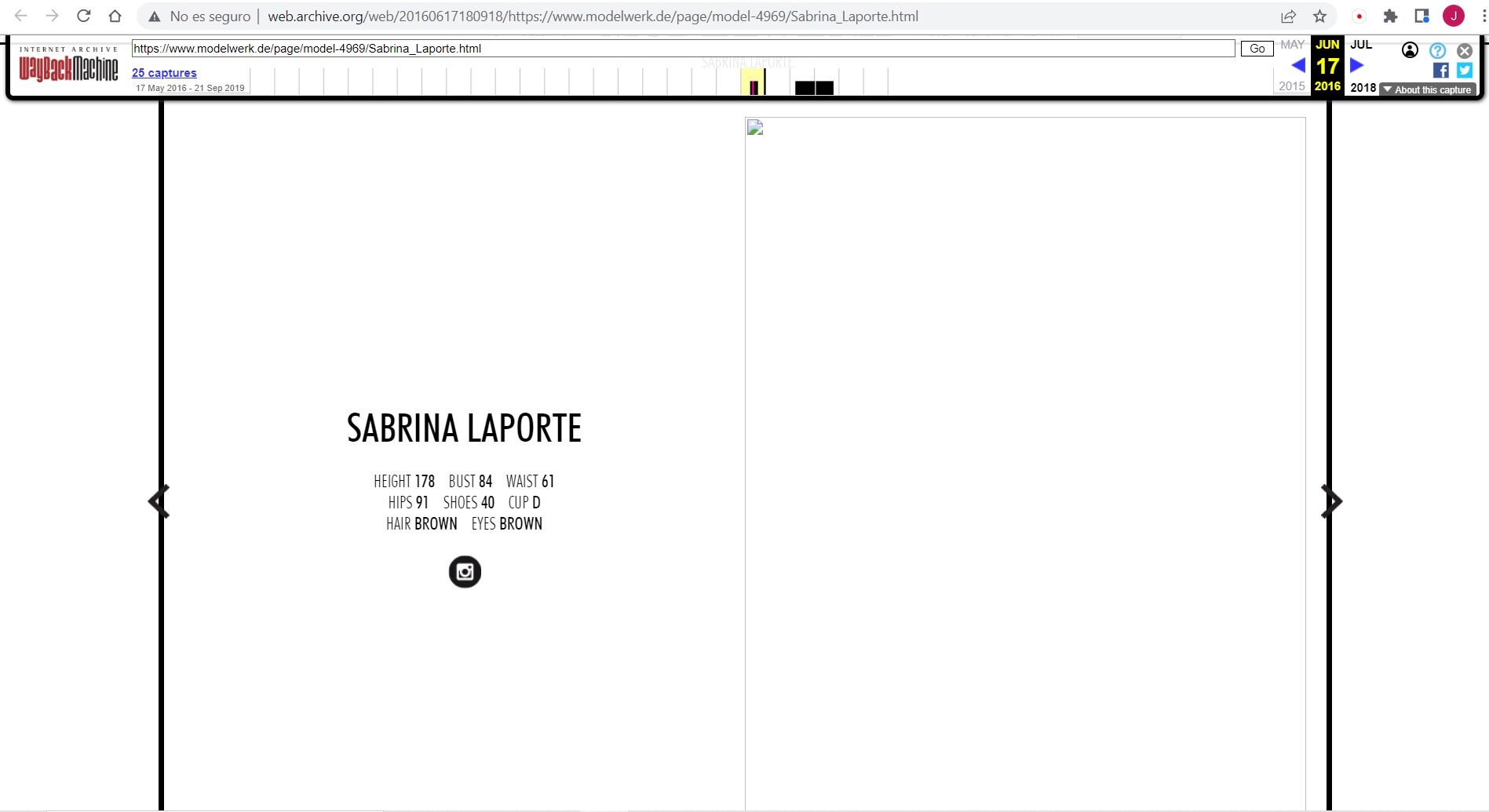Close the Wayback Machine toolbar
This screenshot has width=1489, height=812.
[x=1465, y=50]
